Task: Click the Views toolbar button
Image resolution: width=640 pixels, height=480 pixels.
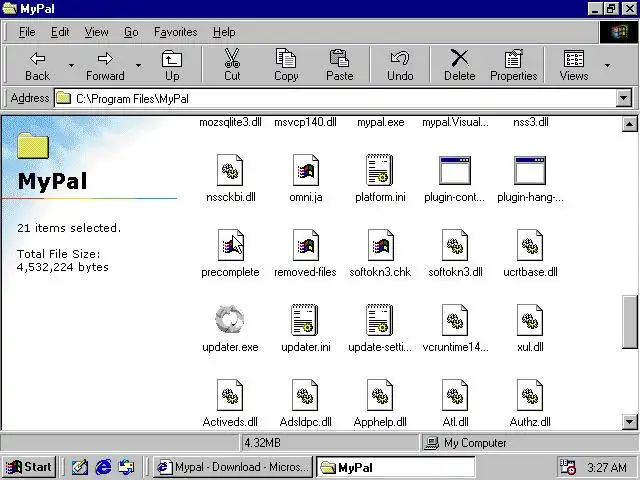Action: tap(573, 65)
